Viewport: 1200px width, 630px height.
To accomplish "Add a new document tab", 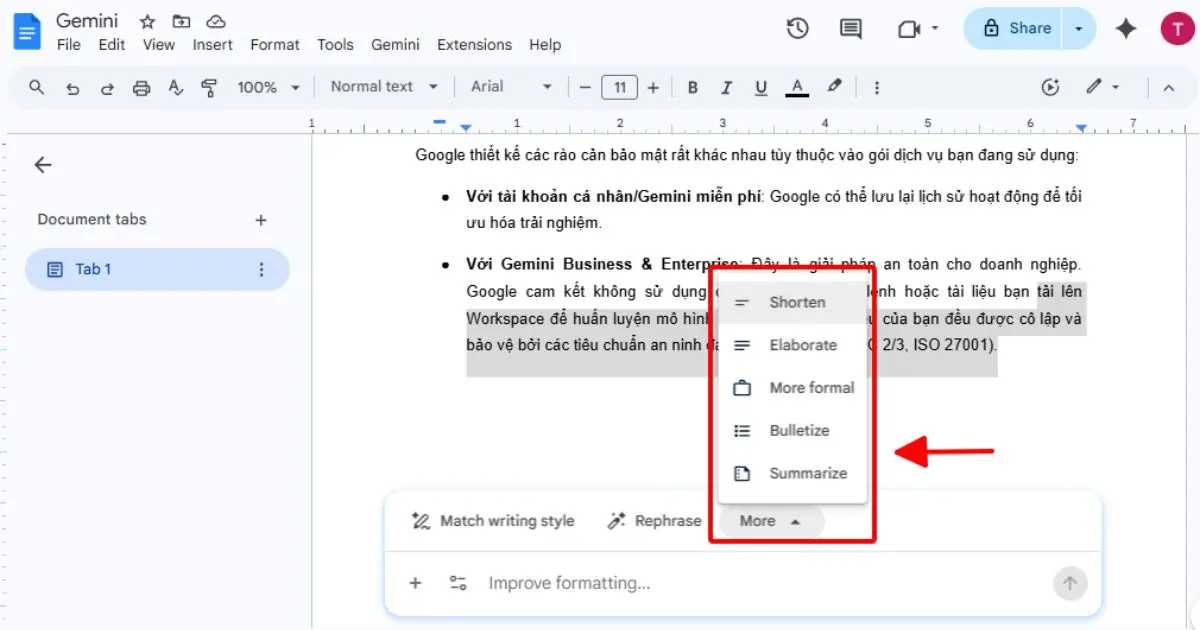I will [261, 220].
